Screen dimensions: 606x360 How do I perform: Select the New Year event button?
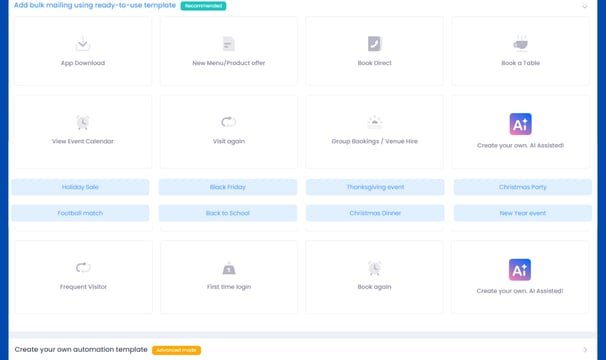[523, 213]
